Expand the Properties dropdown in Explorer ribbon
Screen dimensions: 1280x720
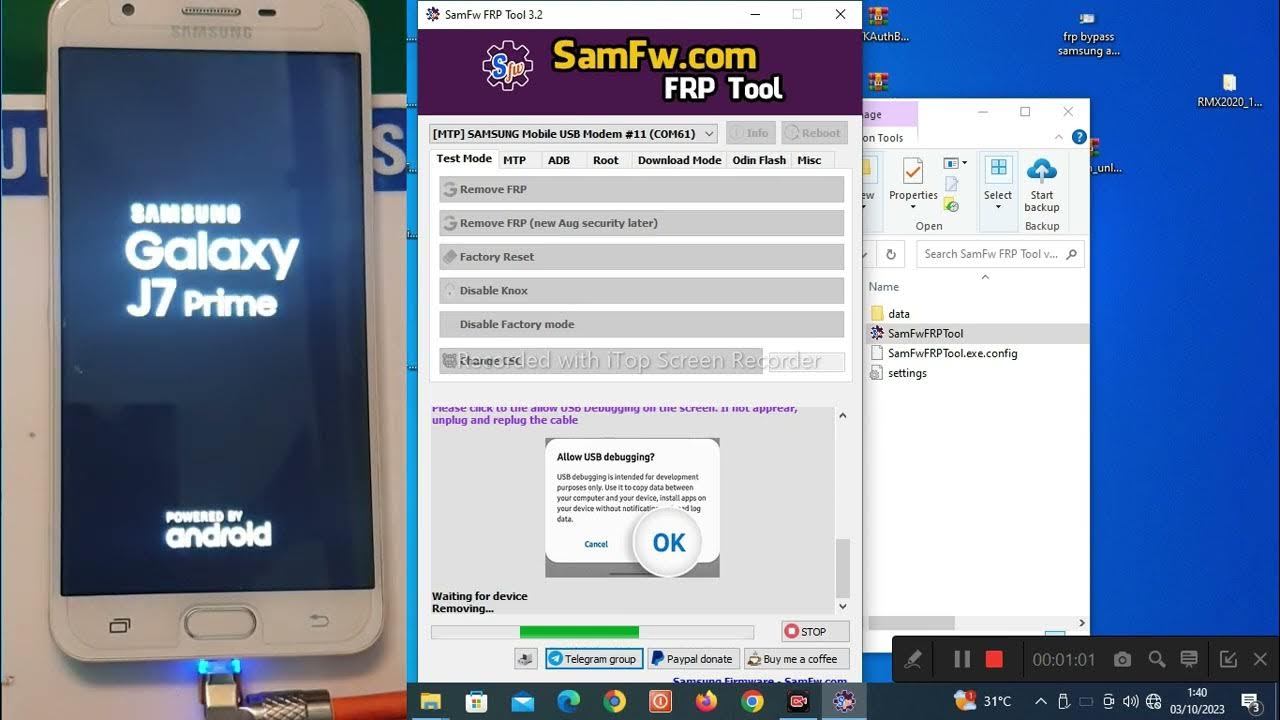pyautogui.click(x=913, y=208)
